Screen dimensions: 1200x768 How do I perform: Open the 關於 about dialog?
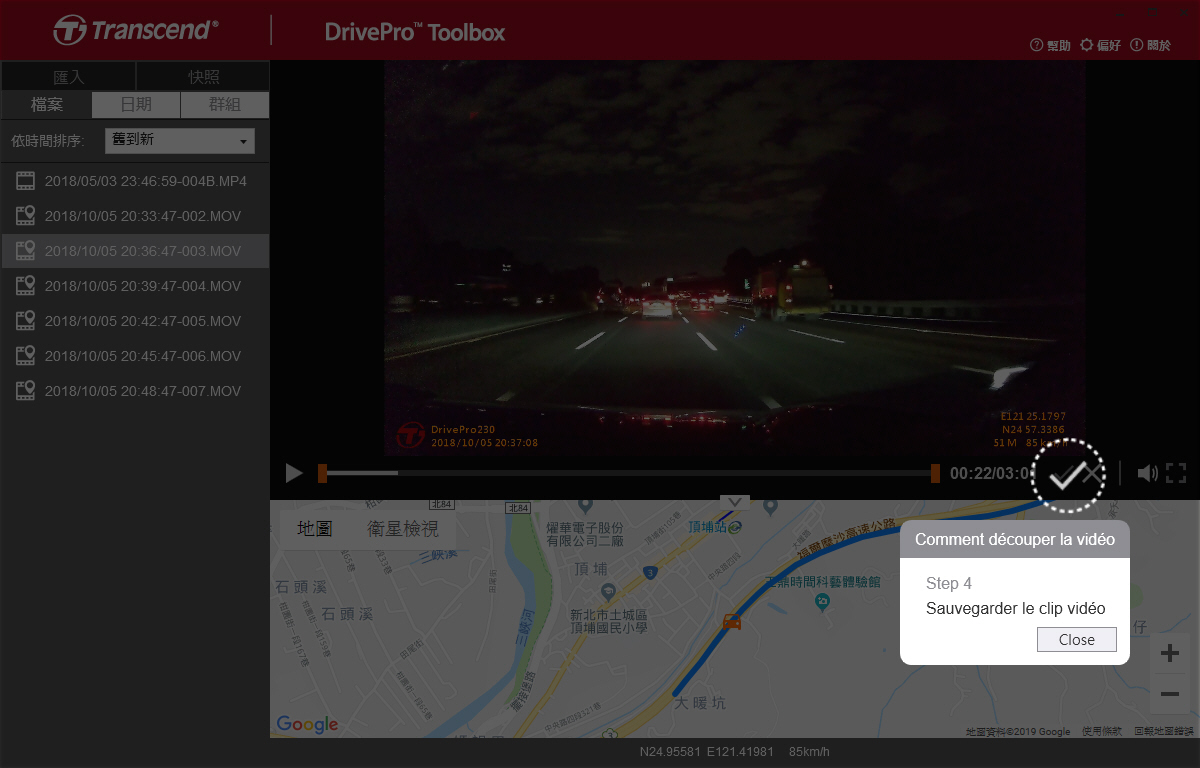point(1151,45)
